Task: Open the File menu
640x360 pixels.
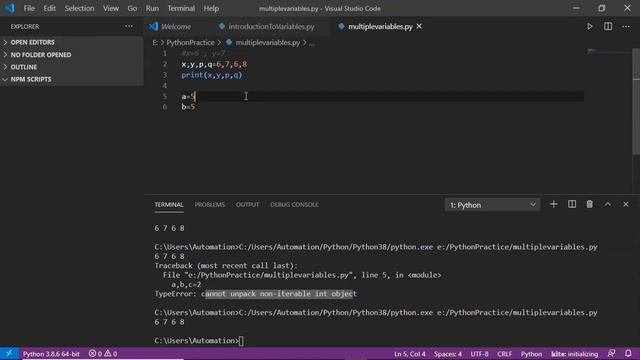Action: coord(29,8)
